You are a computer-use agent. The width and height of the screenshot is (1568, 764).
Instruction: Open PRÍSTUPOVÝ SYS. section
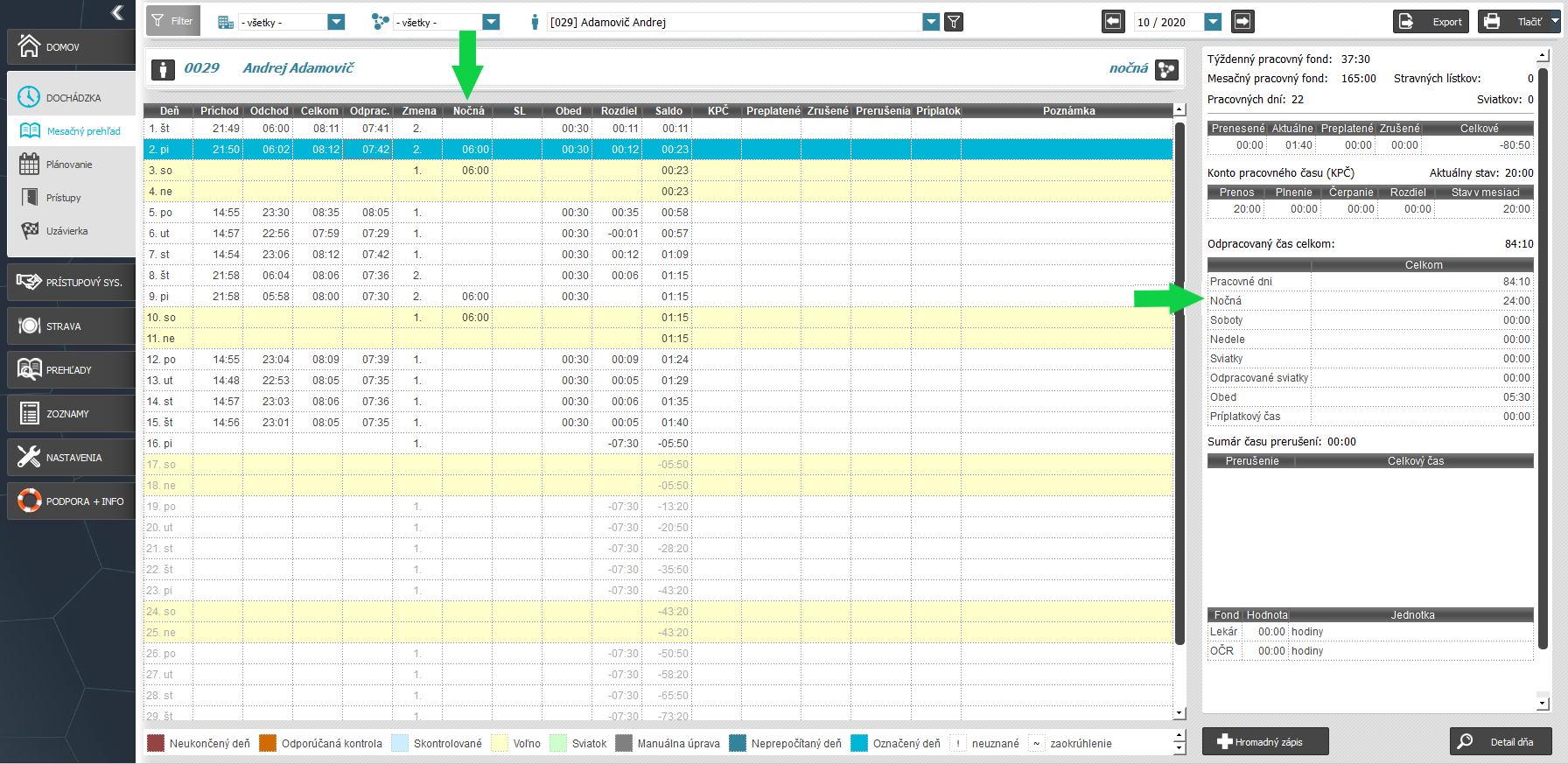click(x=71, y=283)
